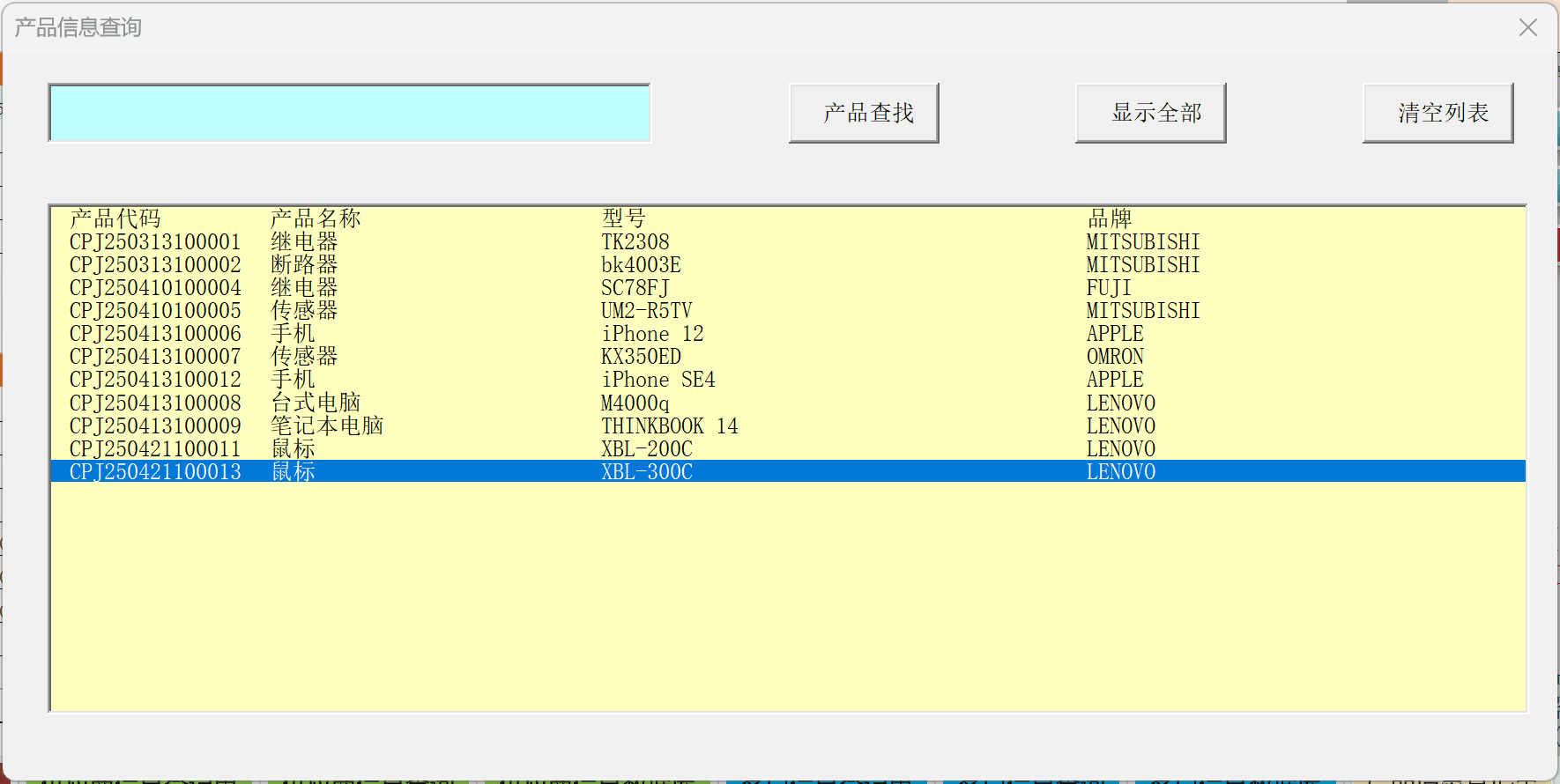Select row CPJ250313100002
The height and width of the screenshot is (784, 1560).
click(788, 265)
